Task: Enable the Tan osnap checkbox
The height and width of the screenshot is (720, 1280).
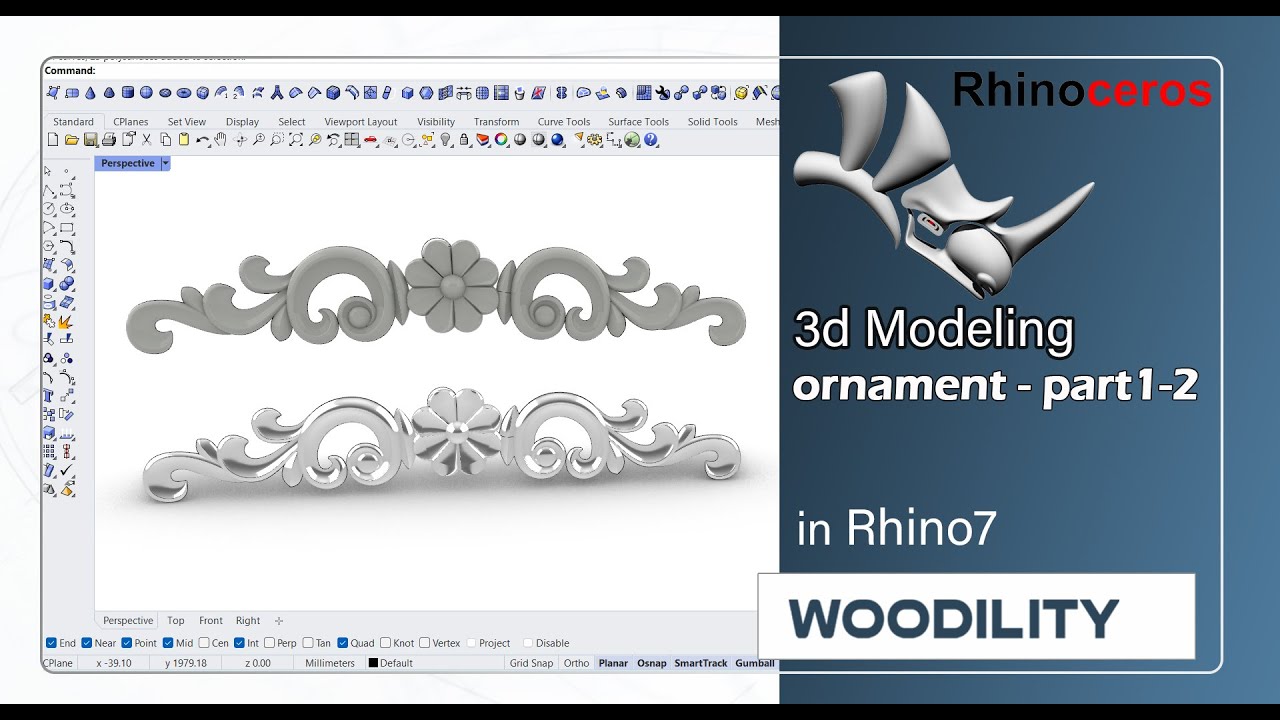Action: click(308, 643)
